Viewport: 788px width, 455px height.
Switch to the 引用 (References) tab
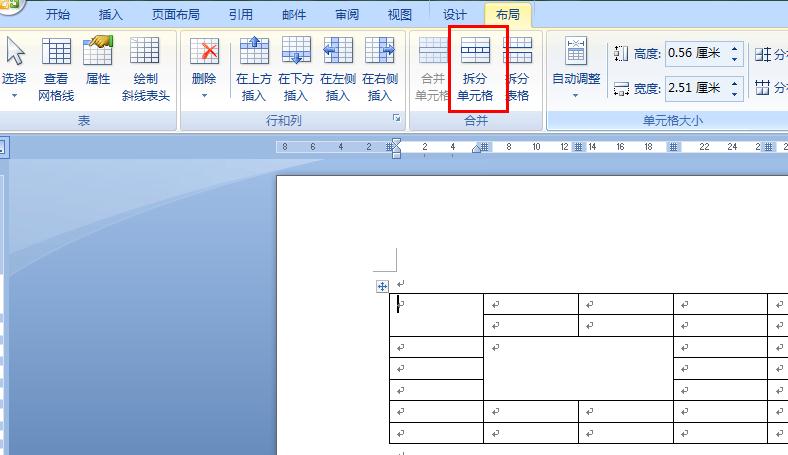pyautogui.click(x=241, y=15)
